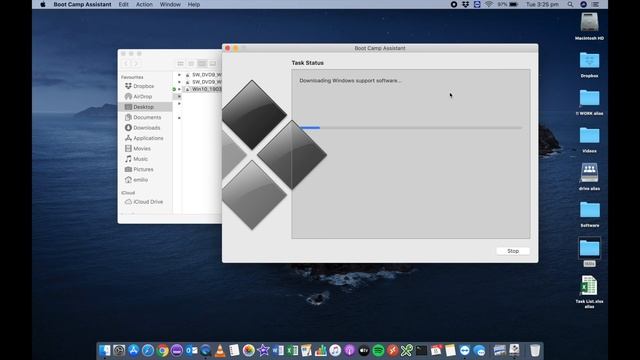The height and width of the screenshot is (360, 640).
Task: Select the Videos folder on the desktop
Action: [x=589, y=136]
